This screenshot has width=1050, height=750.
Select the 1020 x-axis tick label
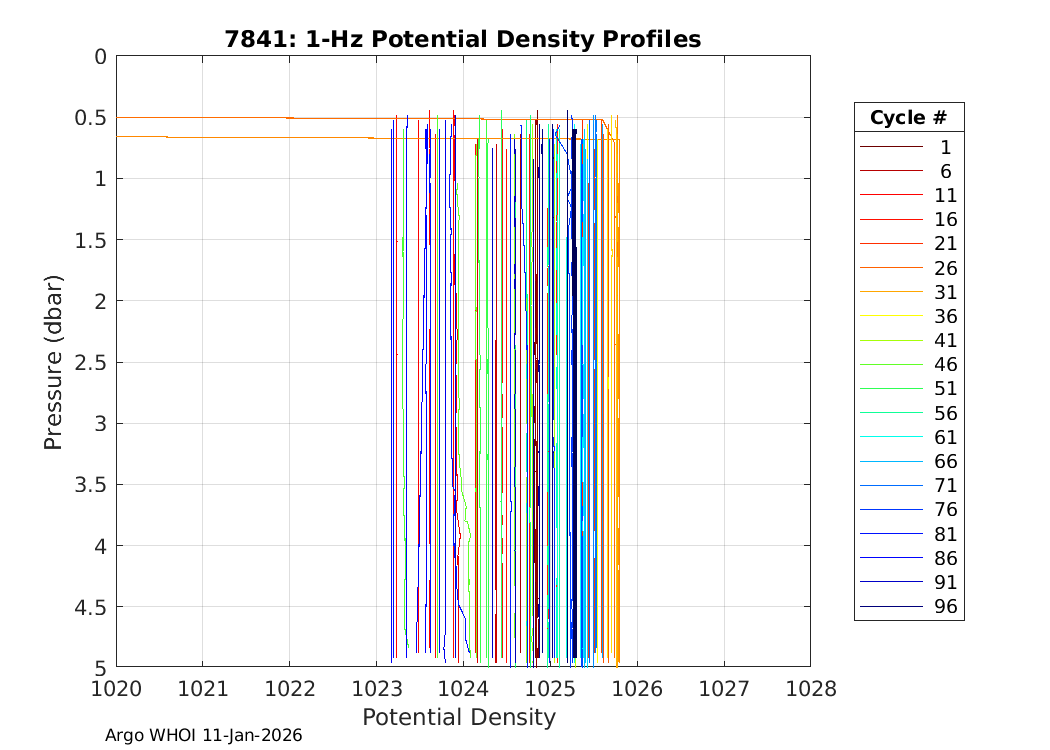pos(116,688)
